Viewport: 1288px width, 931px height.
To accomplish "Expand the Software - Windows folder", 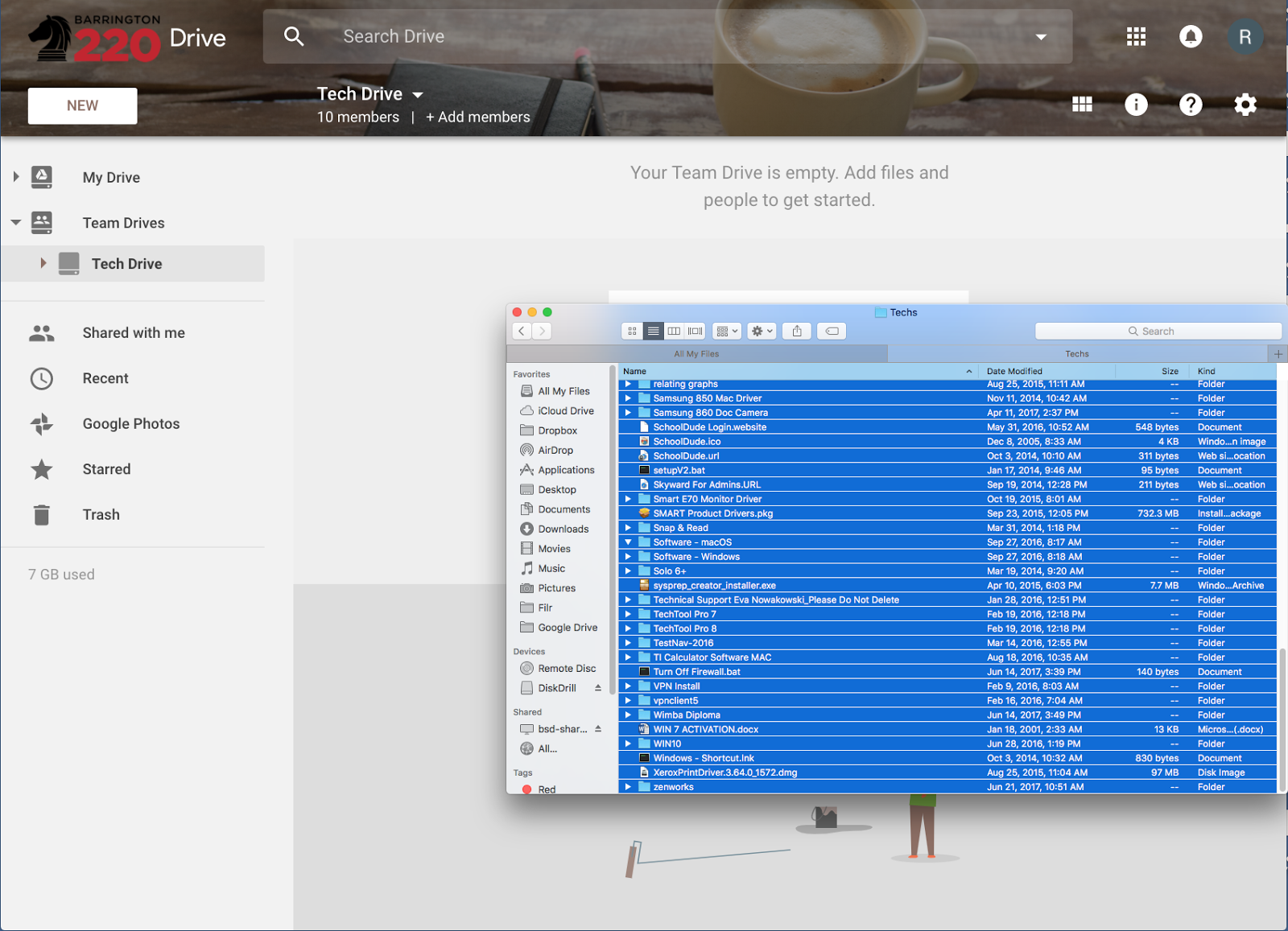I will (628, 557).
